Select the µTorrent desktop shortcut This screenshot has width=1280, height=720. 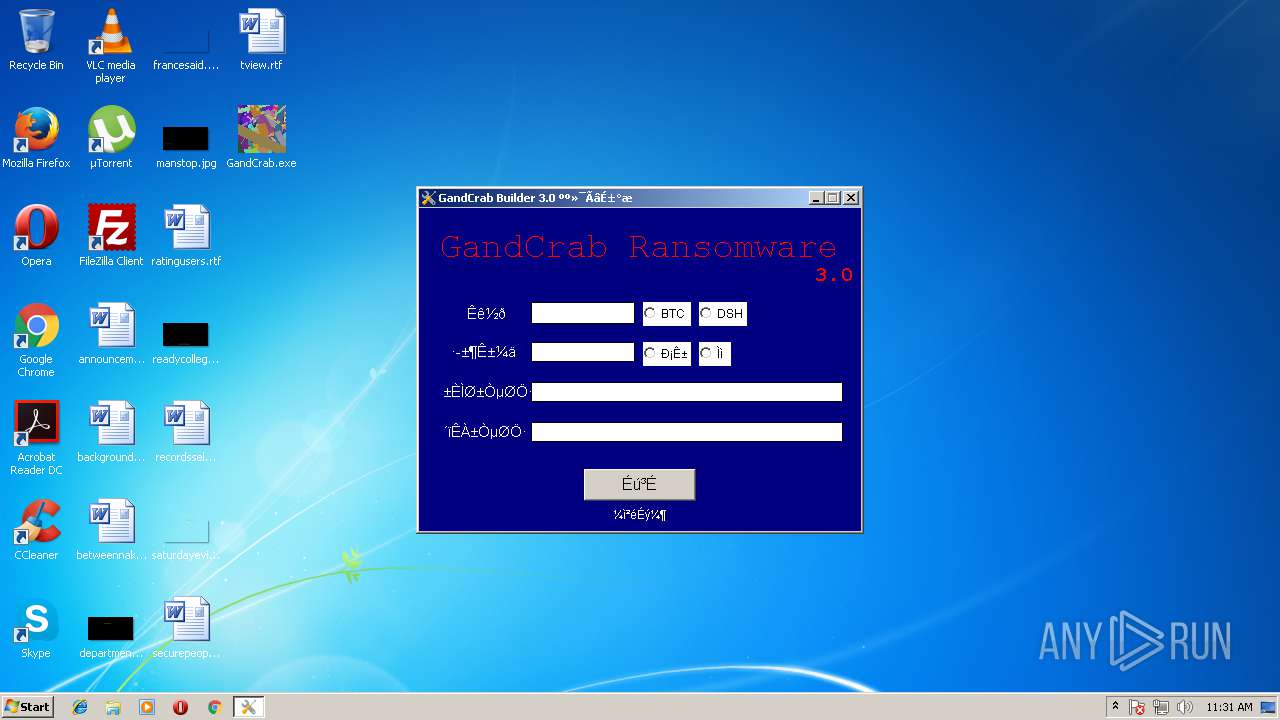pos(110,138)
